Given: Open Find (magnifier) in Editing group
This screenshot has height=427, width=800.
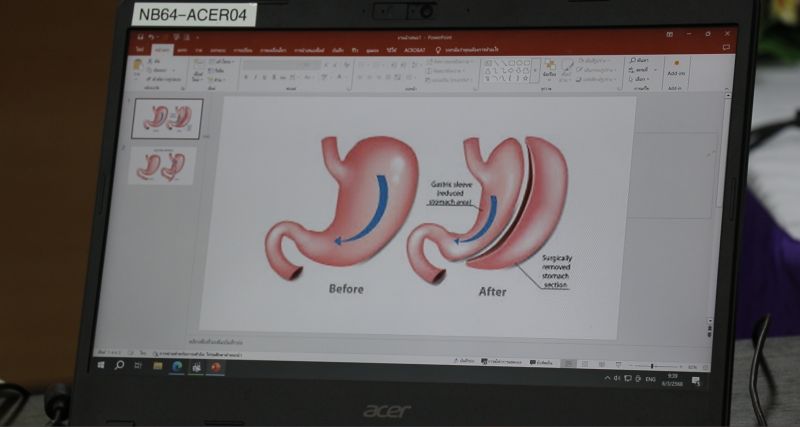Looking at the screenshot, I should 639,60.
